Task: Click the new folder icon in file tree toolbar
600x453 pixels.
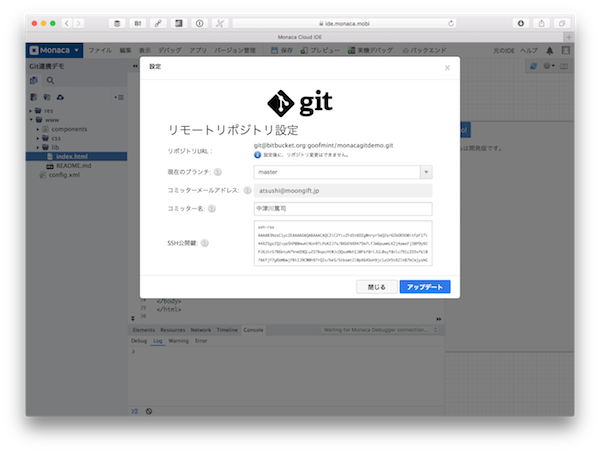Action: click(x=47, y=97)
